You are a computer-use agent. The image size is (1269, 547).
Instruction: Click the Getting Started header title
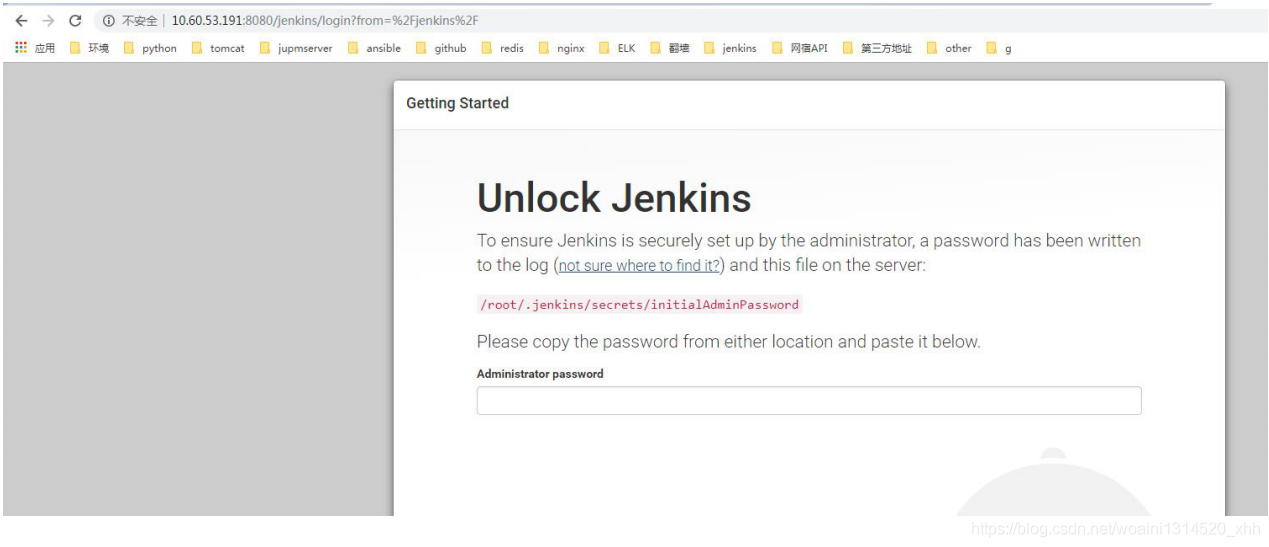pos(457,103)
